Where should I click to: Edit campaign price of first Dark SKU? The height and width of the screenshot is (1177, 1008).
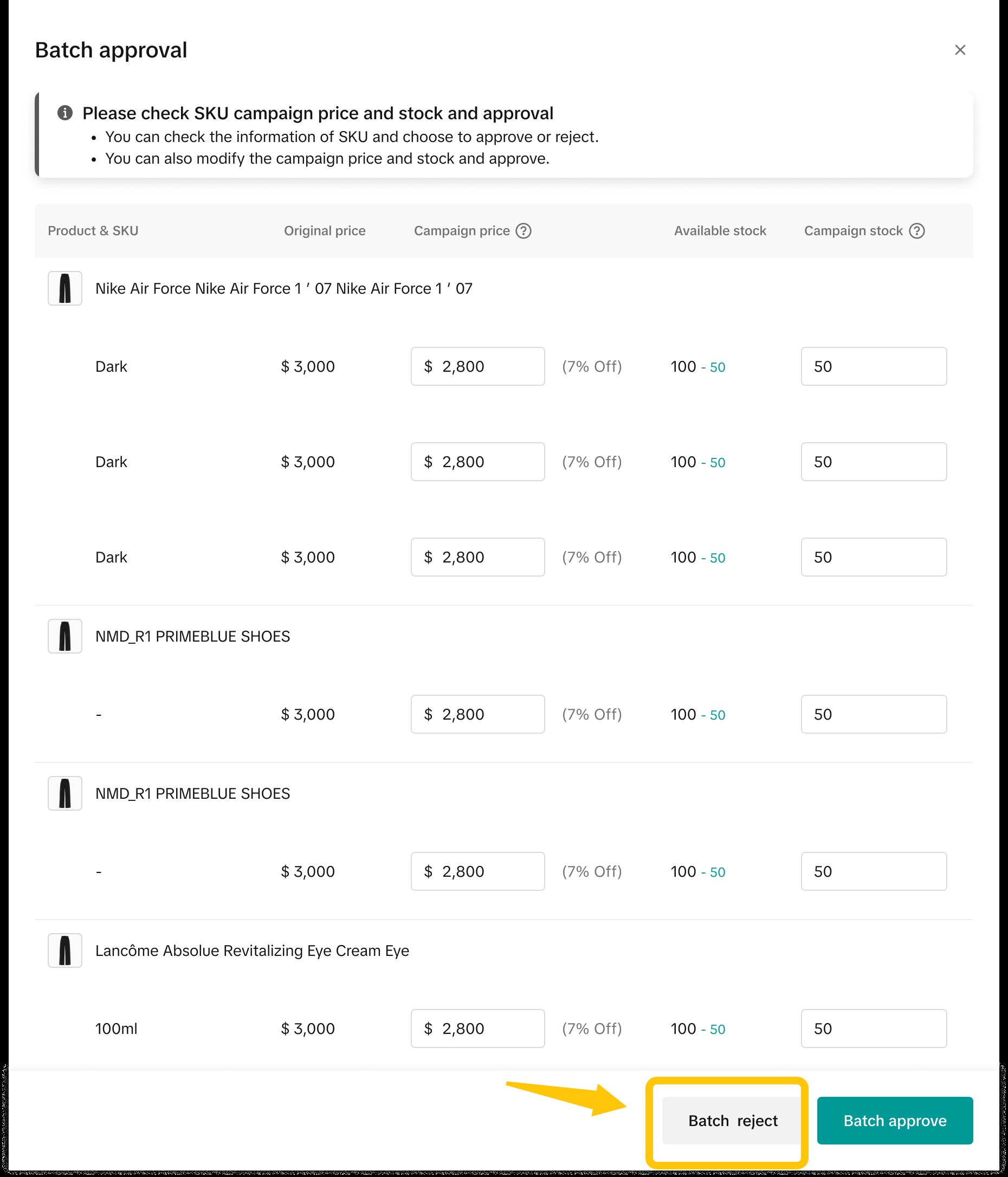(477, 366)
